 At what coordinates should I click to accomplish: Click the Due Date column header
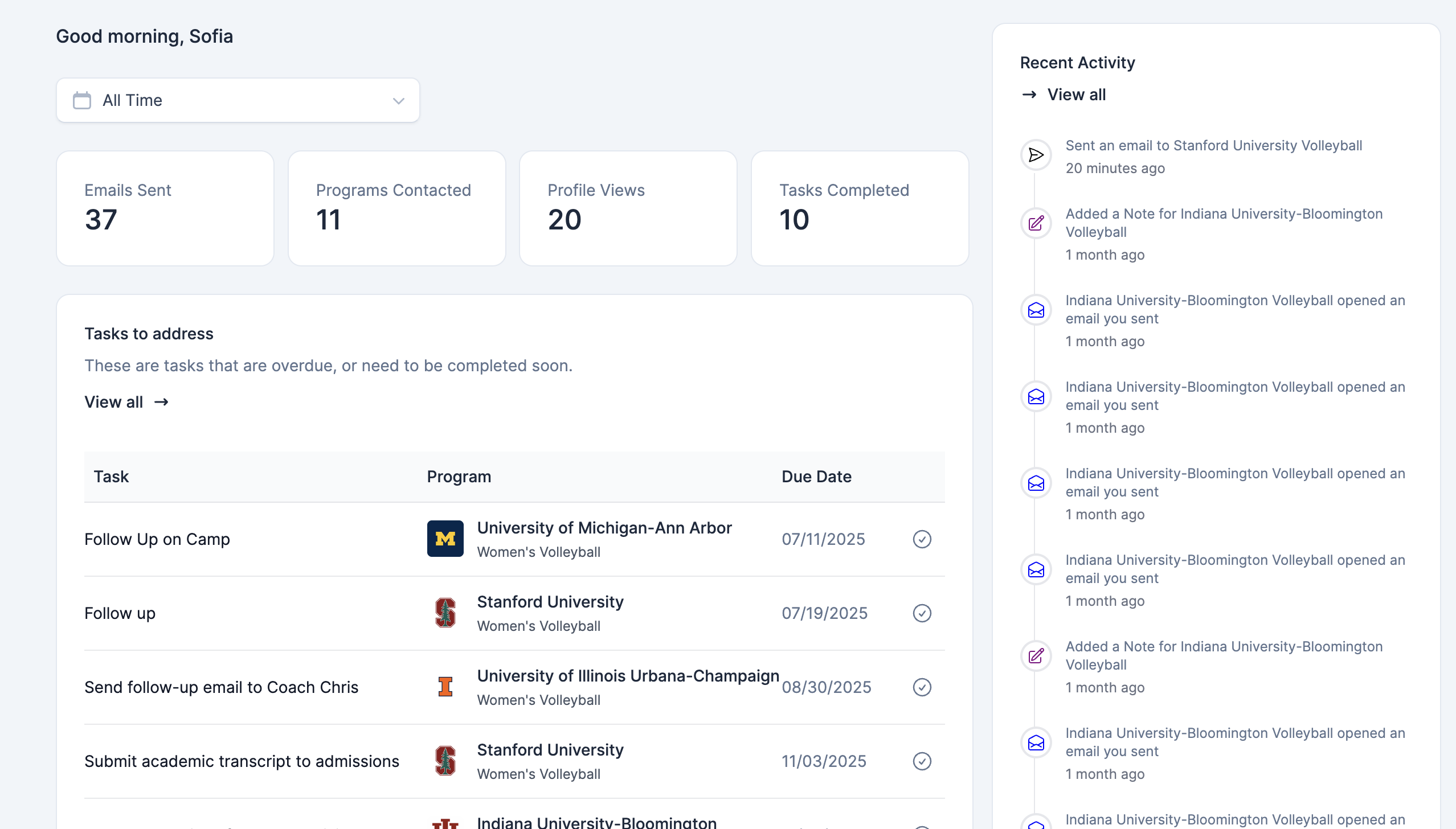[x=816, y=477]
